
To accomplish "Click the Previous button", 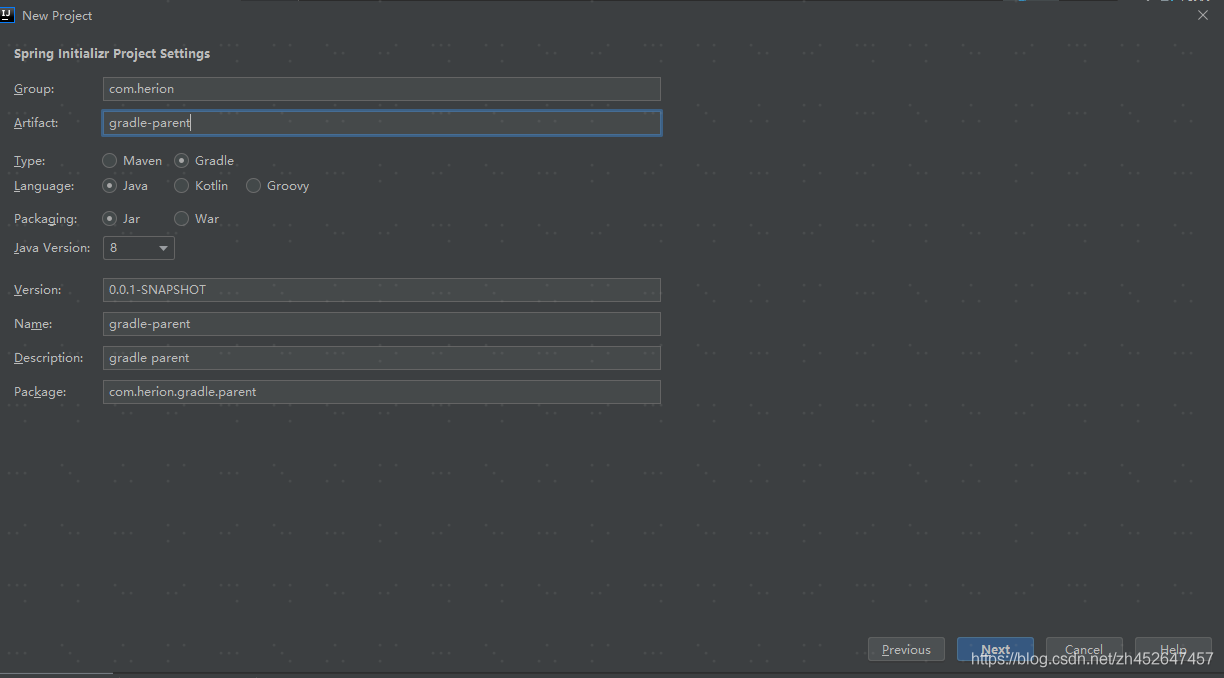I will click(906, 649).
